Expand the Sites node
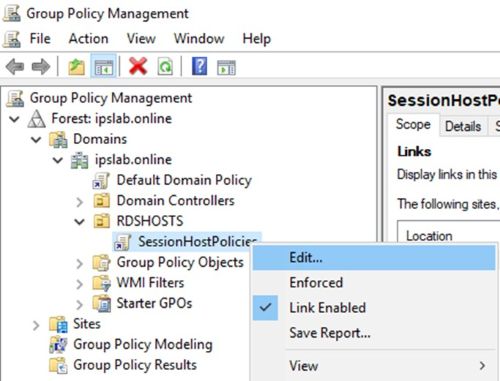 coord(36,325)
